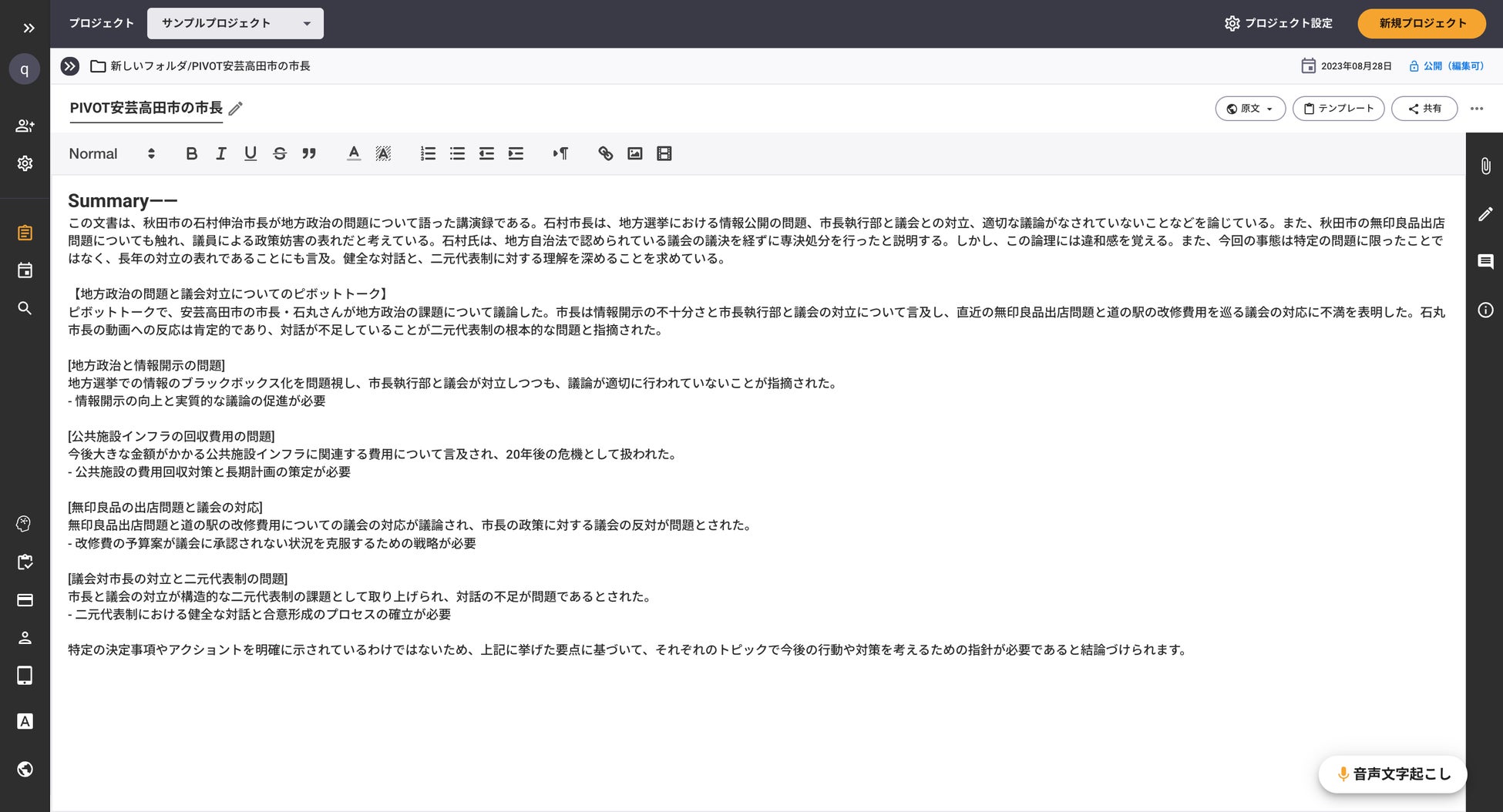1503x812 pixels.
Task: Click the document title PIVOT安芸高田市の市長
Action: click(x=146, y=108)
